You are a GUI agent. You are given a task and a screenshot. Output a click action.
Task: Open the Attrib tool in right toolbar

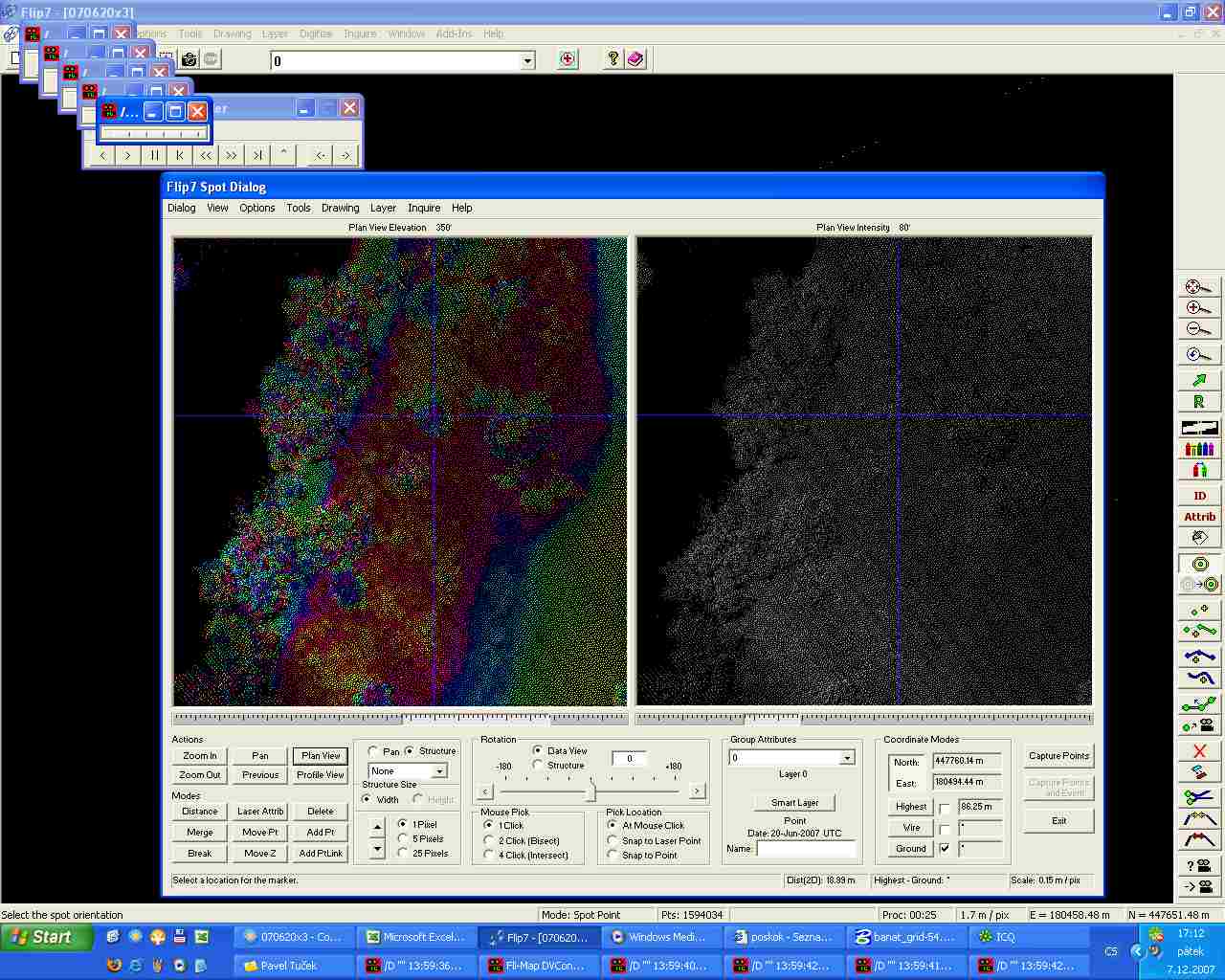[x=1199, y=517]
